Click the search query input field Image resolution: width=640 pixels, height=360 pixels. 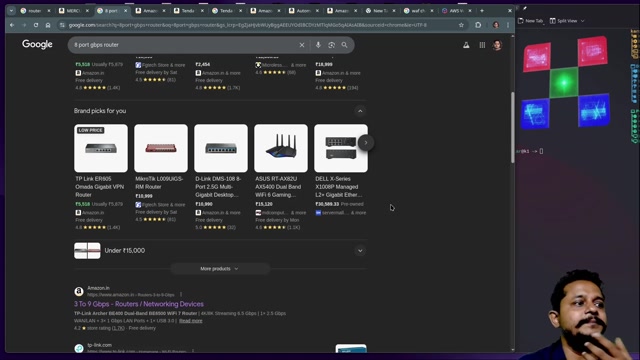[x=184, y=45]
